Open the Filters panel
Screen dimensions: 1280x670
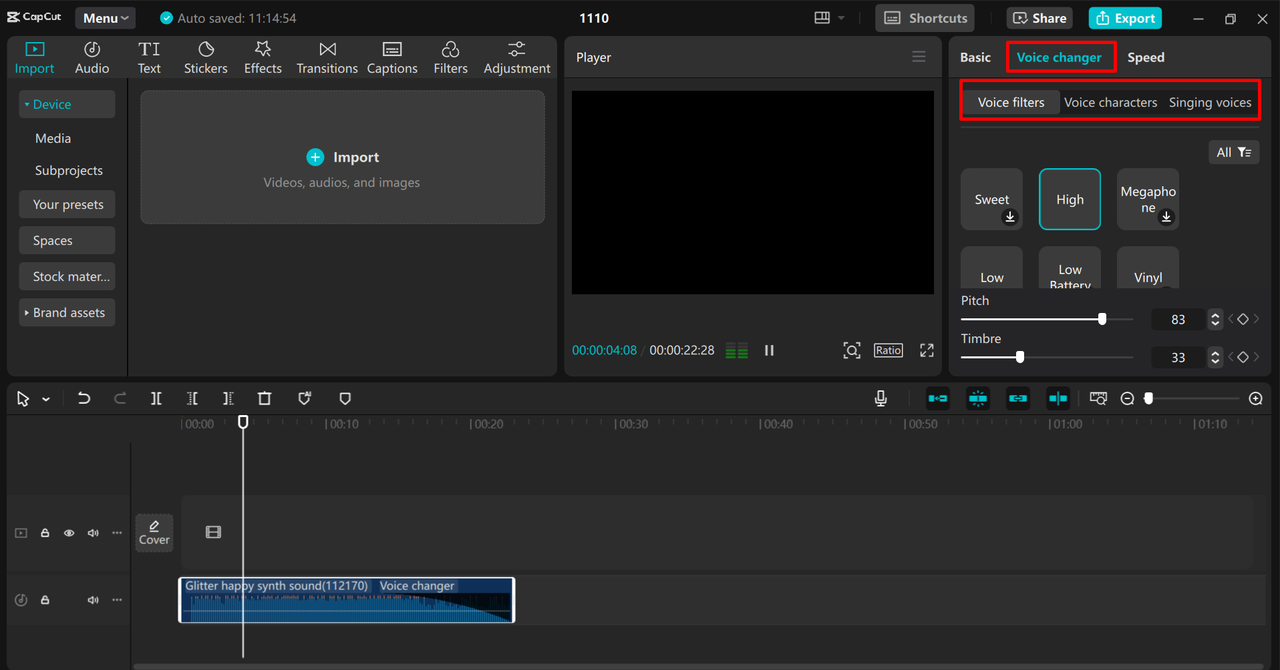(x=450, y=58)
